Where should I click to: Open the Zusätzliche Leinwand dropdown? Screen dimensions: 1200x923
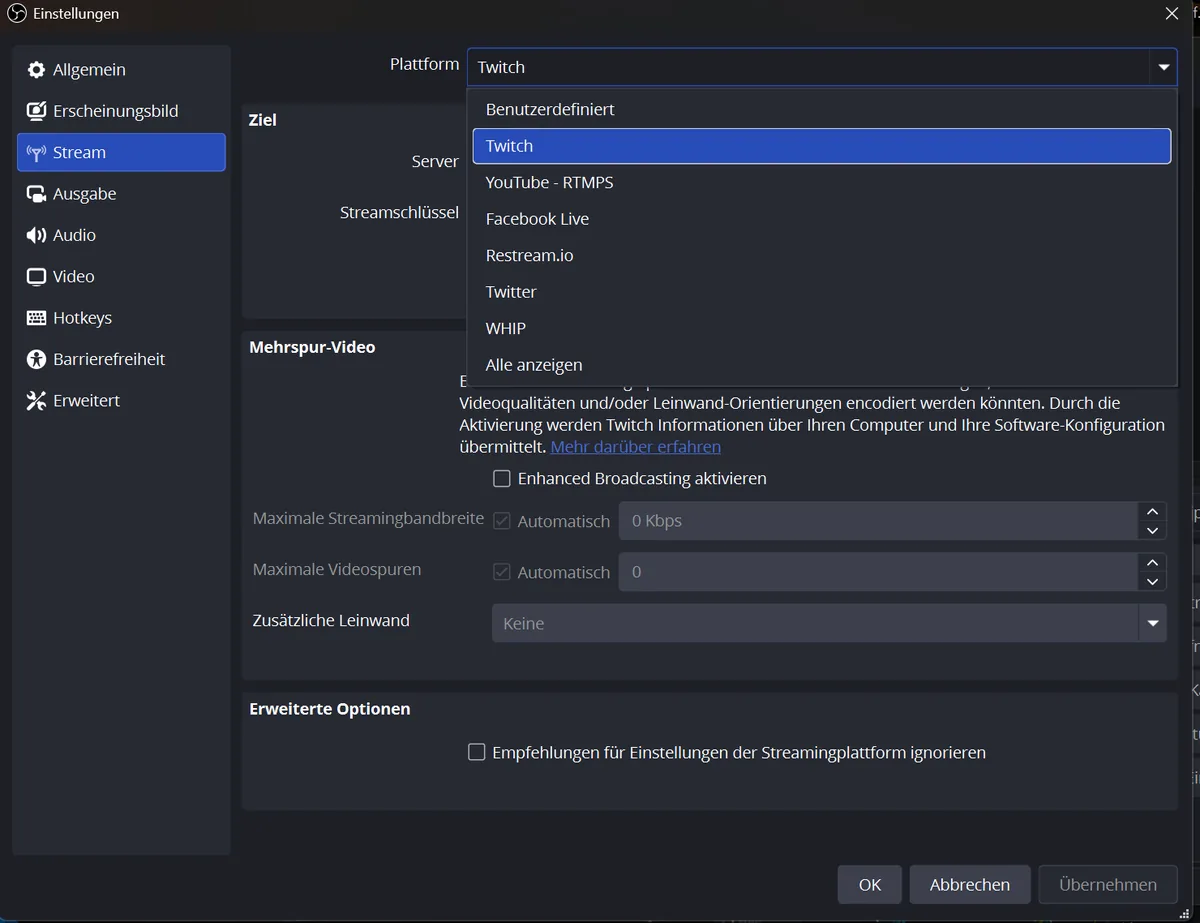(x=829, y=623)
